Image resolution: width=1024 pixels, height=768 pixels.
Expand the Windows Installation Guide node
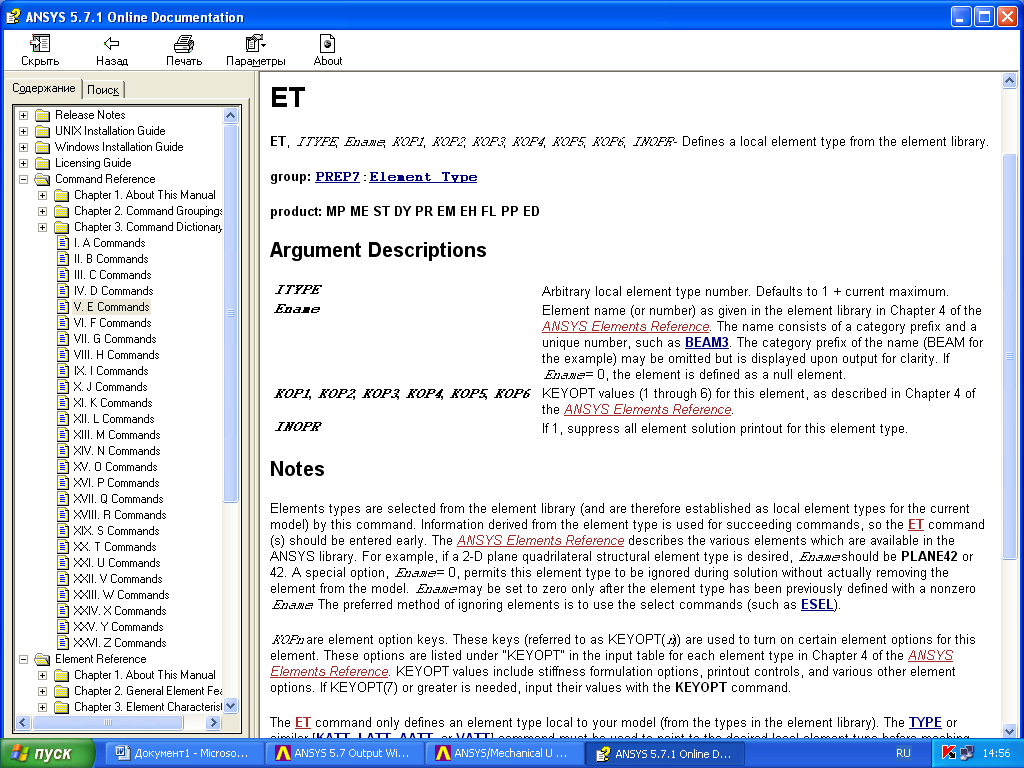pos(24,147)
